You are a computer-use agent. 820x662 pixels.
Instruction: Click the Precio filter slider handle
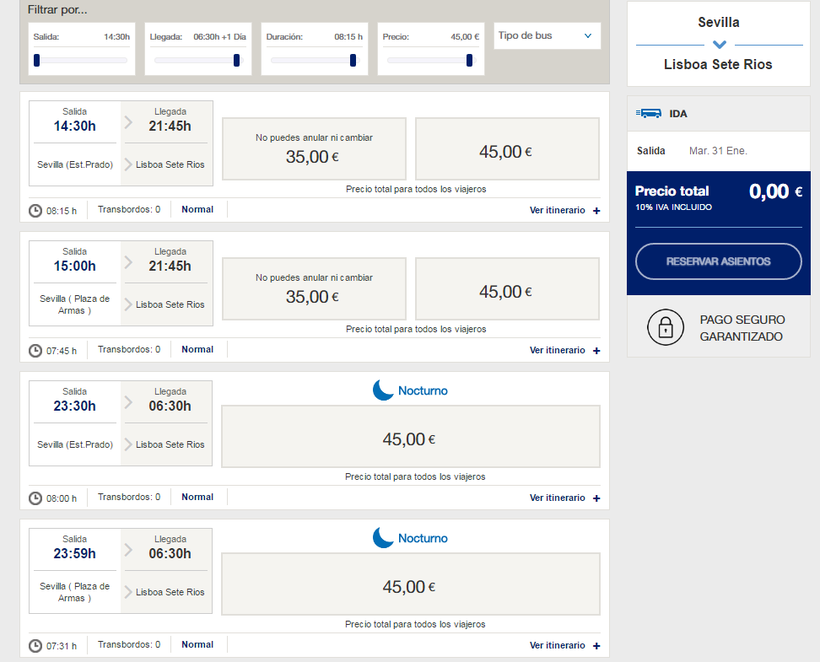click(x=469, y=60)
